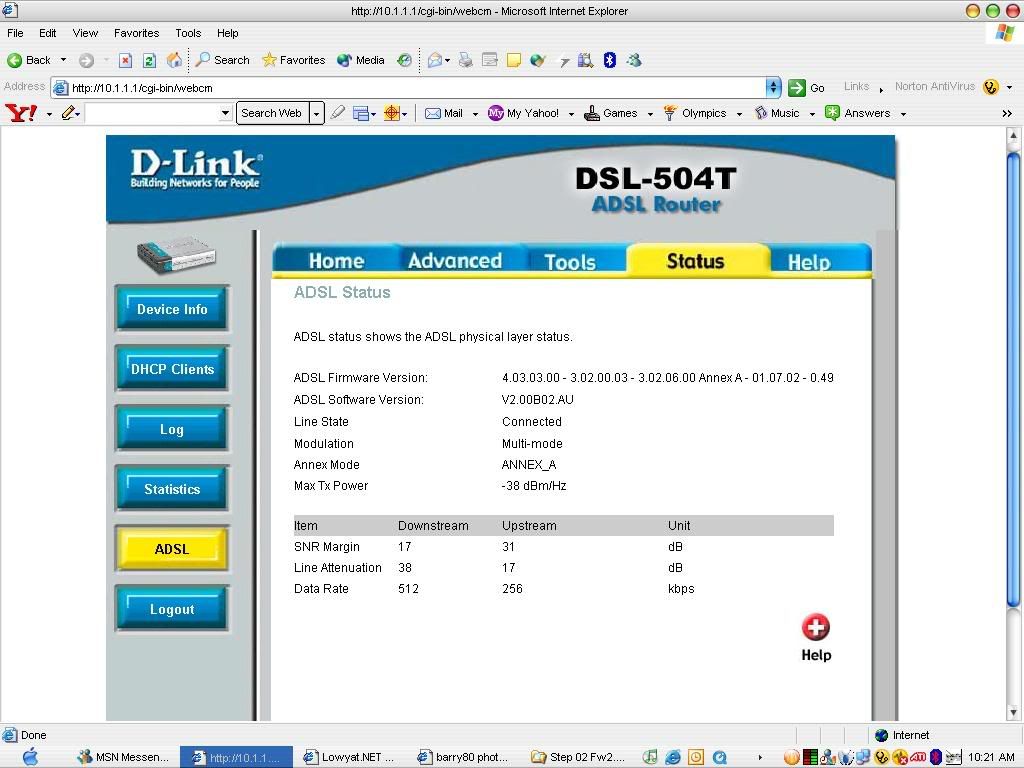
Task: Open the Favorites star toolbar button
Action: [x=293, y=60]
